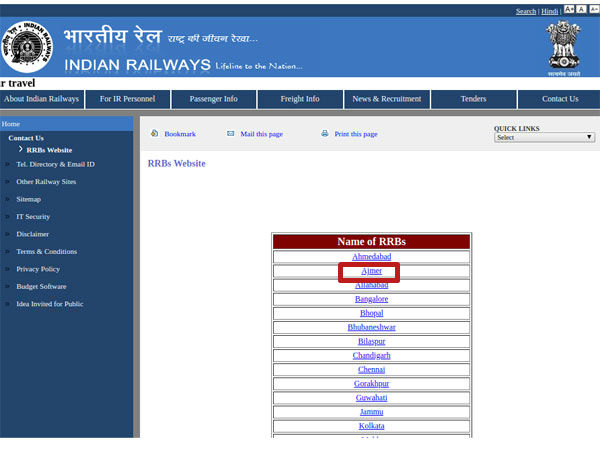The width and height of the screenshot is (600, 450).
Task: Select Contact Us in sidebar
Action: [26, 138]
